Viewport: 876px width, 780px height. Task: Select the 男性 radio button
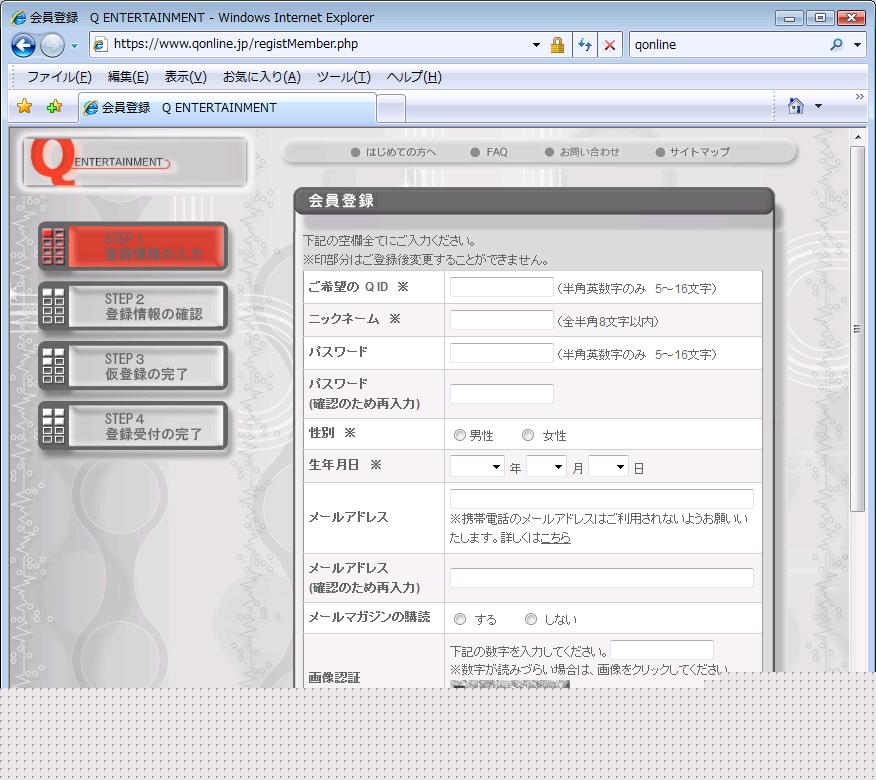(x=460, y=435)
